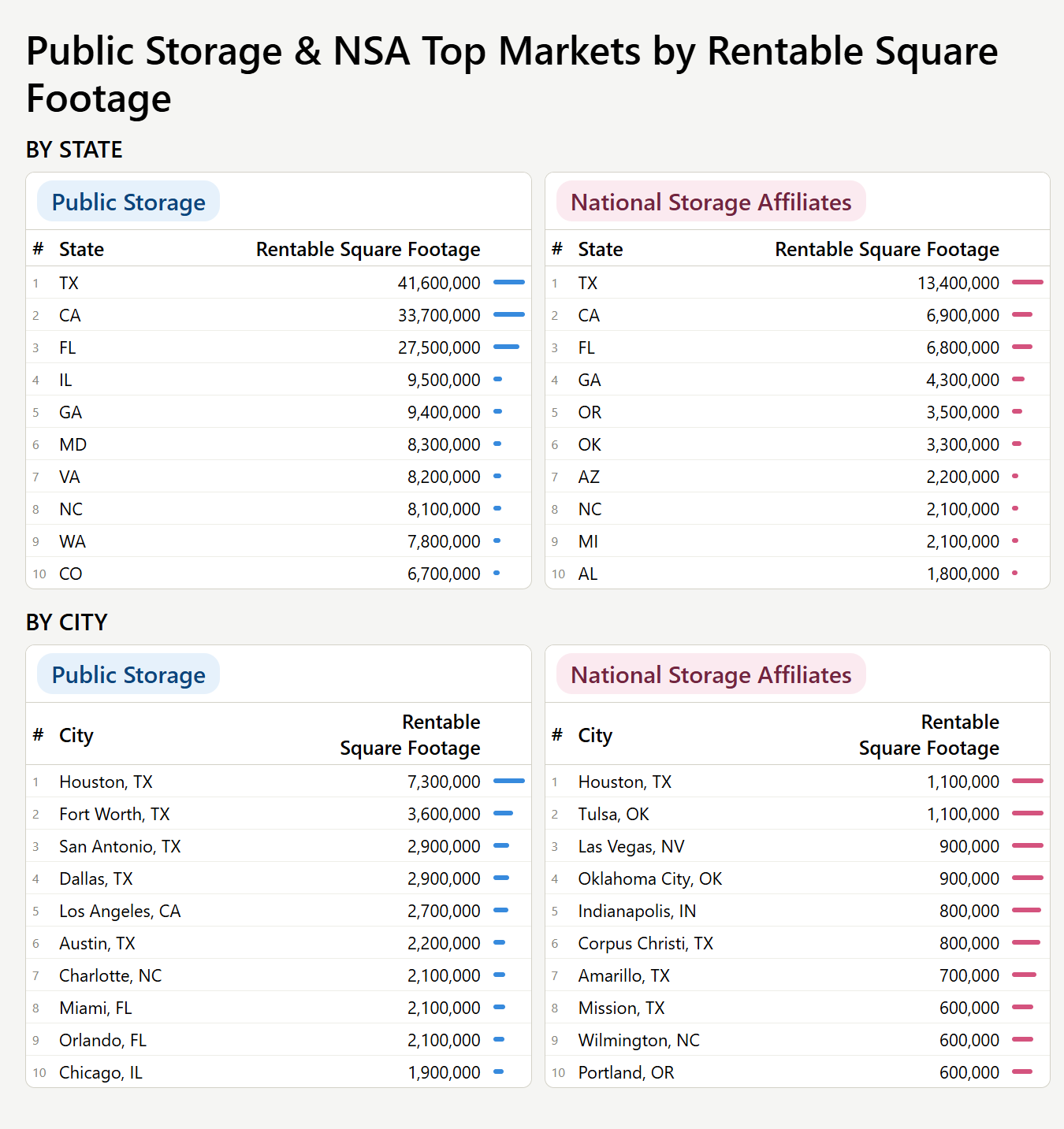Screen dimensions: 1064x1129
Task: Select the 'Austin, TX' city cell
Action: (97, 943)
